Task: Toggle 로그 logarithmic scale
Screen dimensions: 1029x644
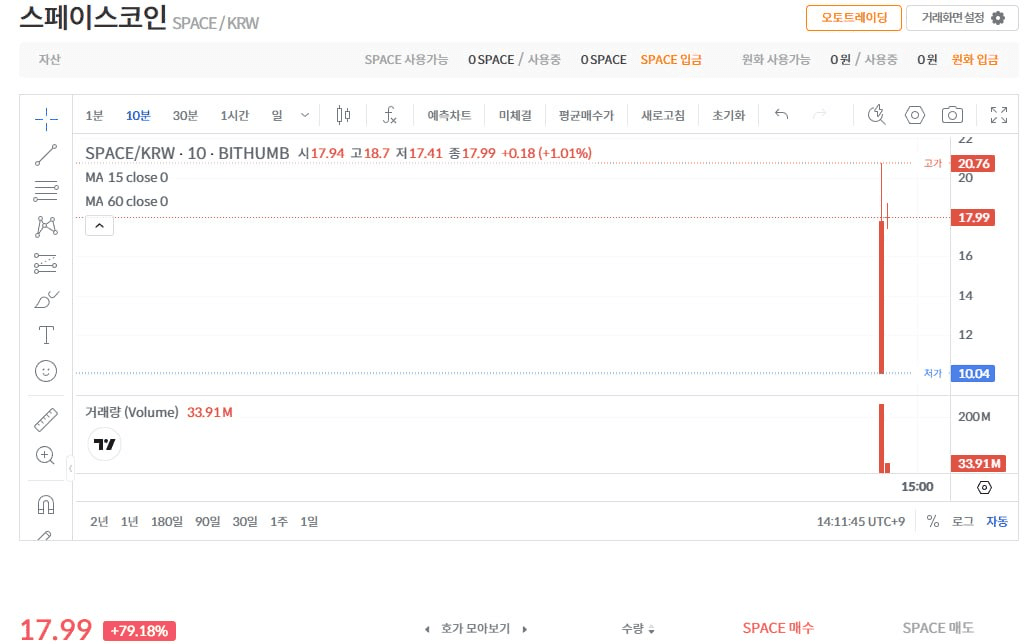Action: [963, 521]
